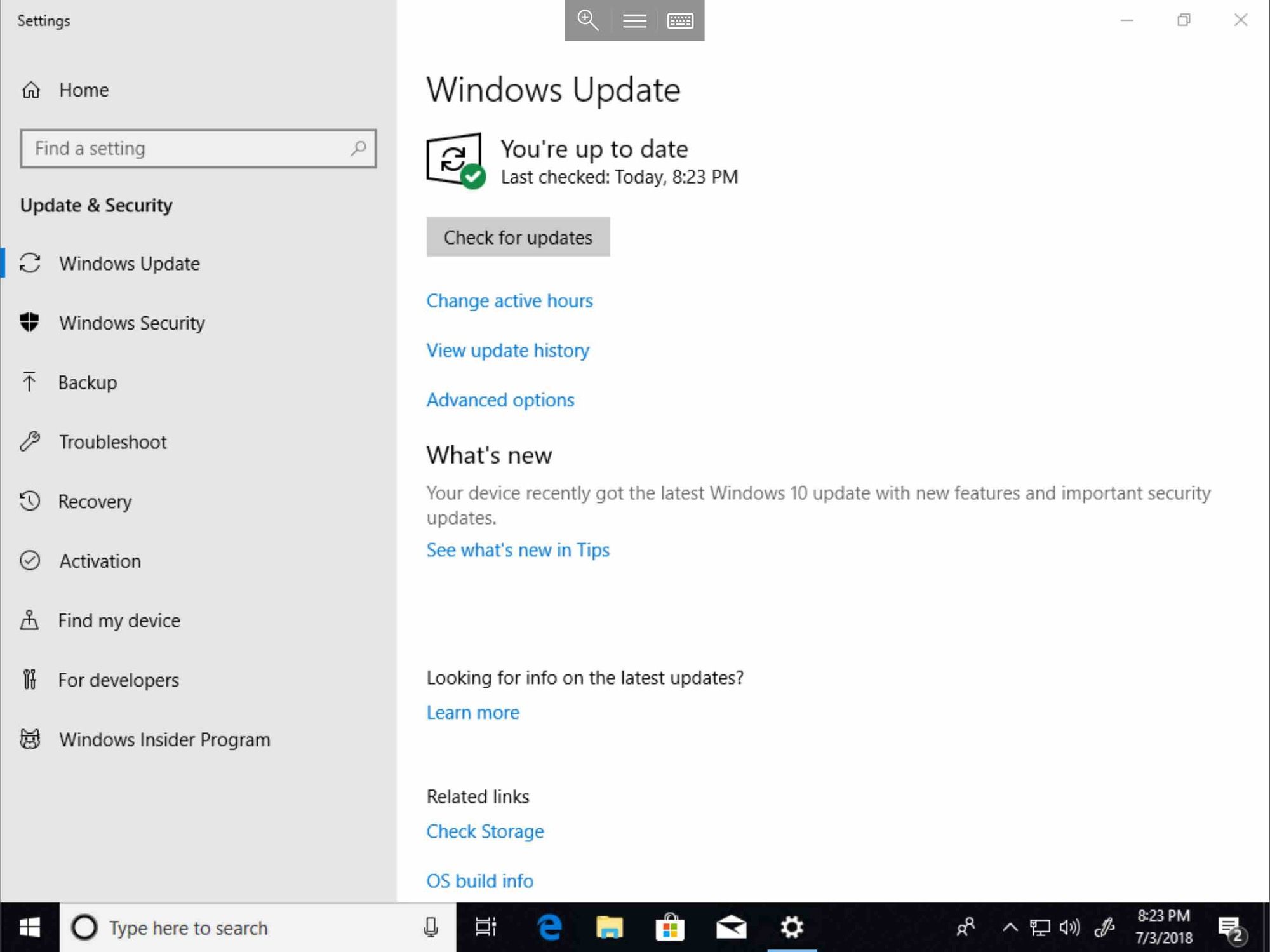Image resolution: width=1270 pixels, height=952 pixels.
Task: Click the Type here to search box
Action: click(x=258, y=928)
